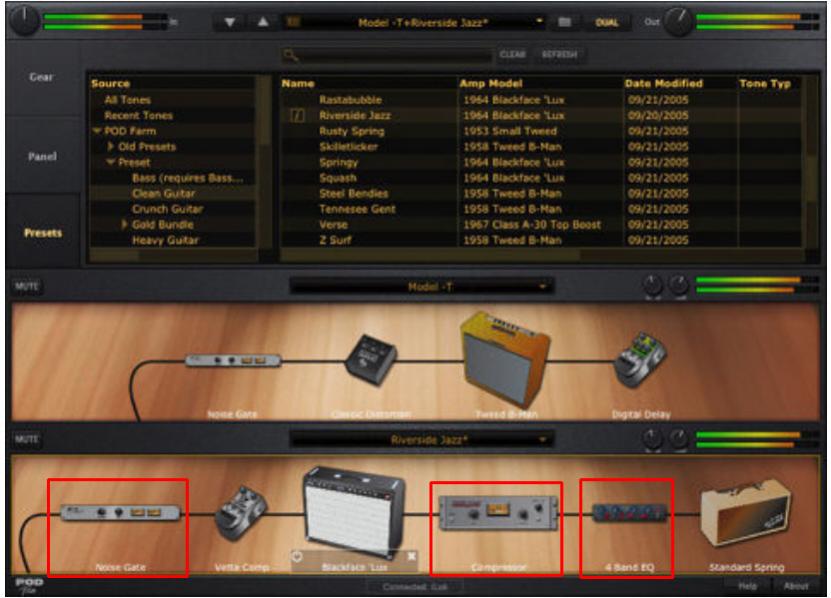Click the orange icon left of preset name
The height and width of the screenshot is (598, 831).
[x=293, y=22]
